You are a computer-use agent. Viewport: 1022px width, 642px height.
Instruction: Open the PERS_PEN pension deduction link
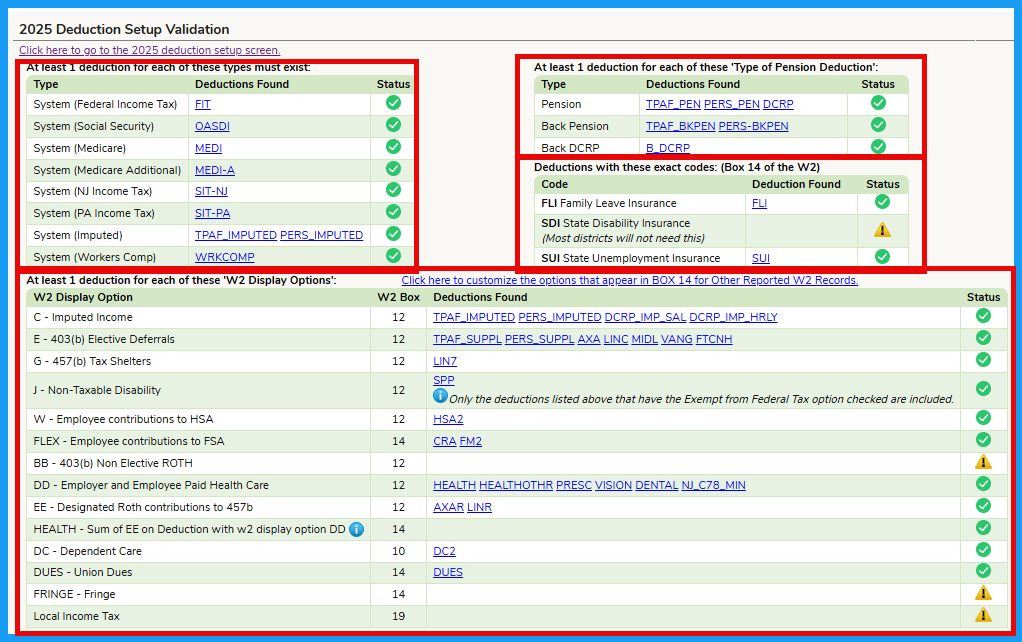(732, 104)
